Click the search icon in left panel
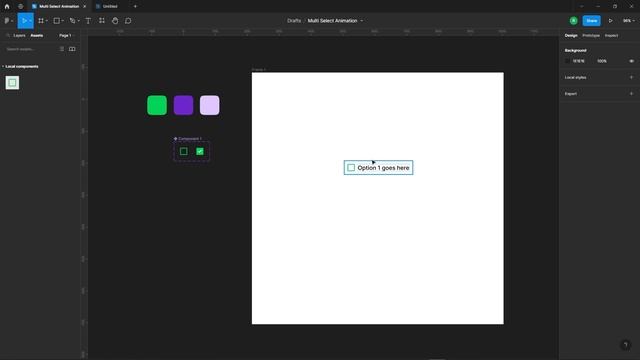640x360 pixels. 8,36
